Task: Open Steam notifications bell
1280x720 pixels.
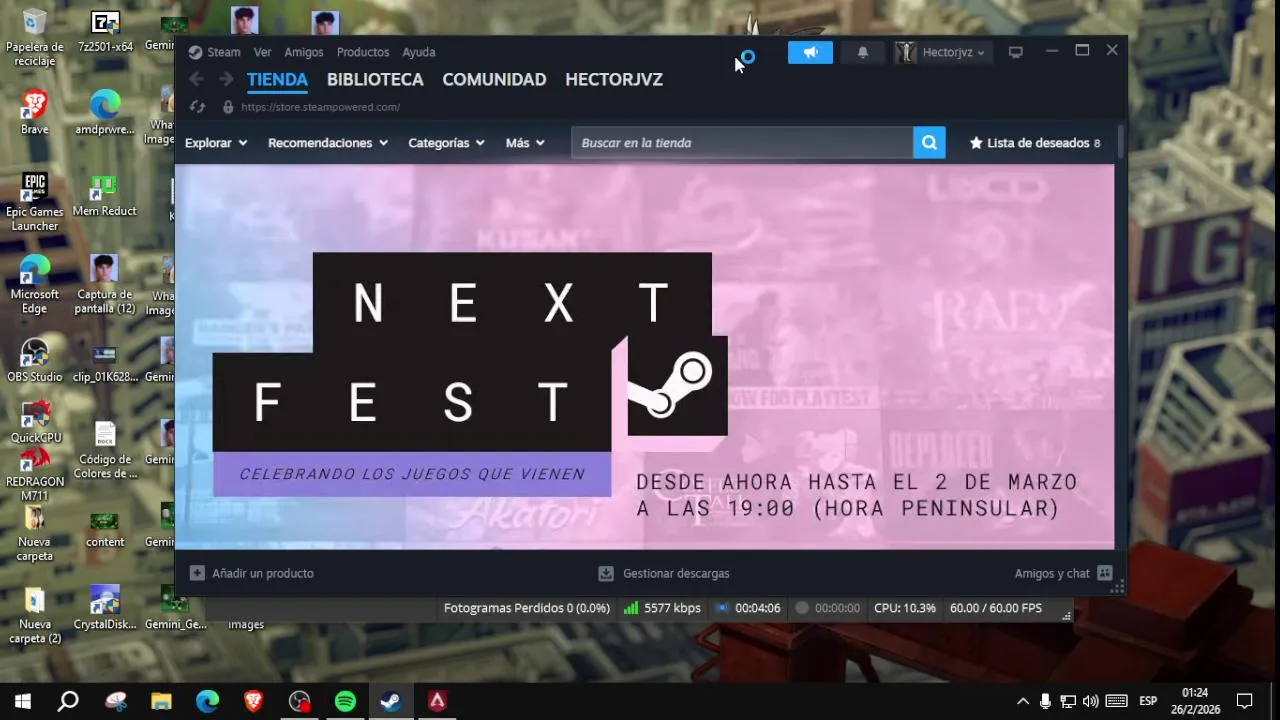Action: (x=862, y=52)
